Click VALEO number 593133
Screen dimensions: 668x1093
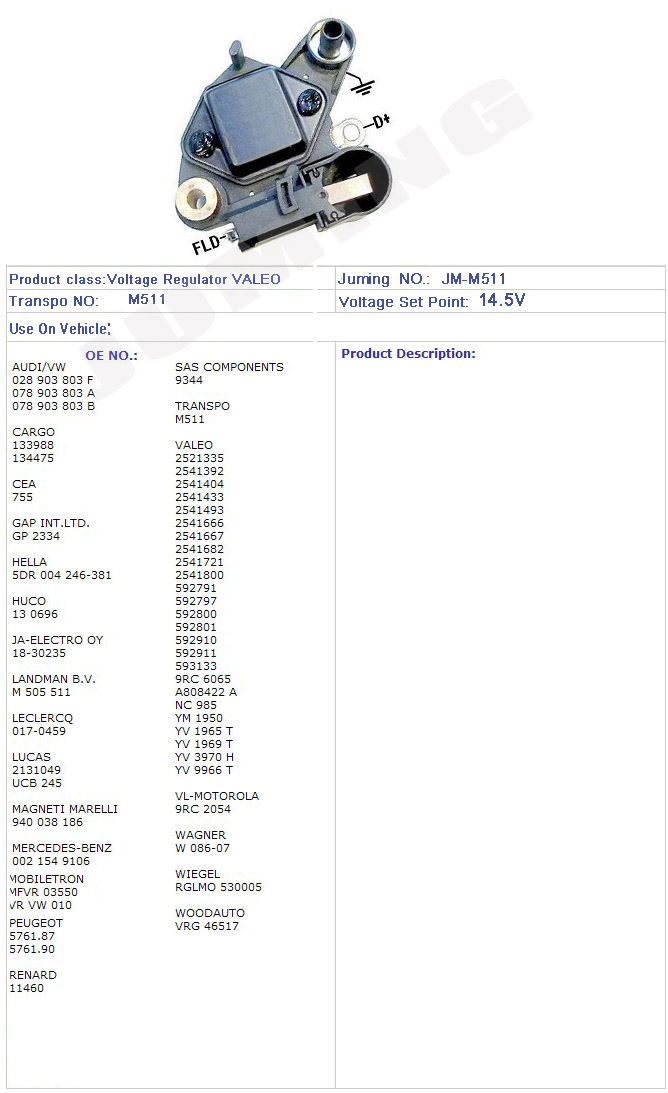point(196,666)
